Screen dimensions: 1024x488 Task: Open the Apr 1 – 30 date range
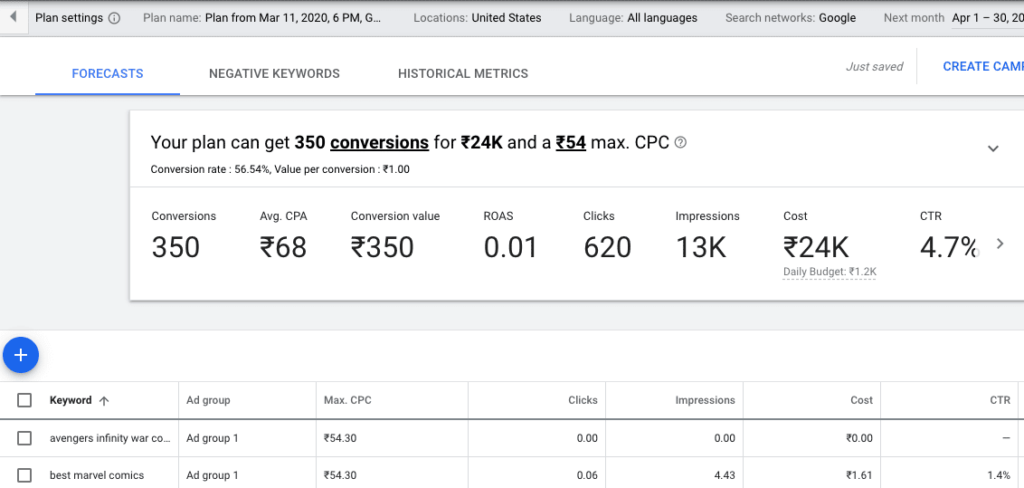pyautogui.click(x=987, y=18)
